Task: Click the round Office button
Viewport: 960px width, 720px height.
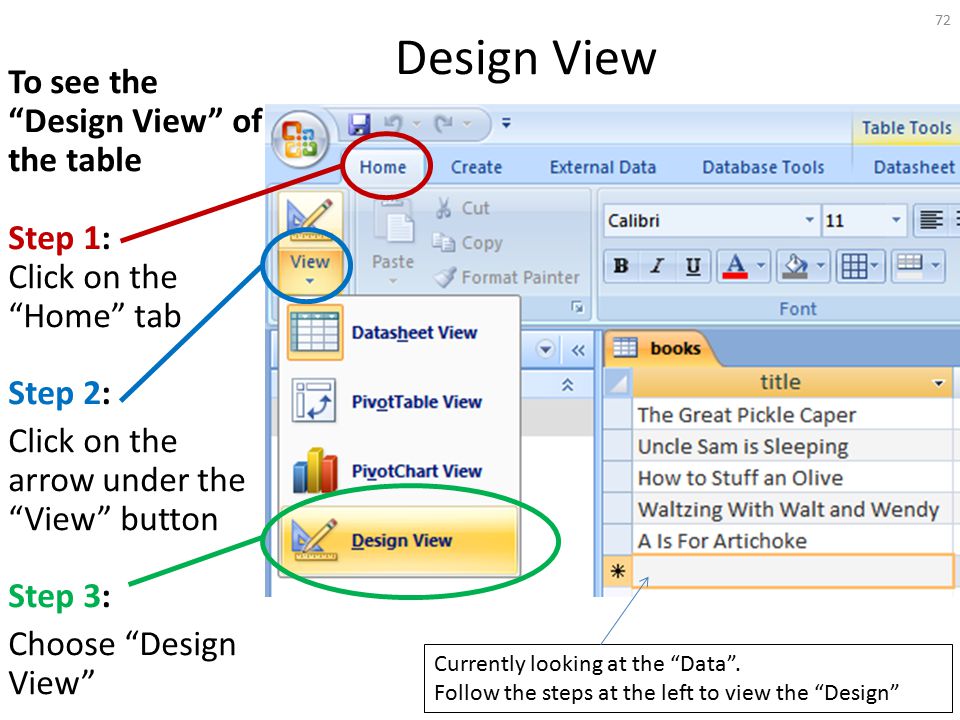Action: pos(300,140)
